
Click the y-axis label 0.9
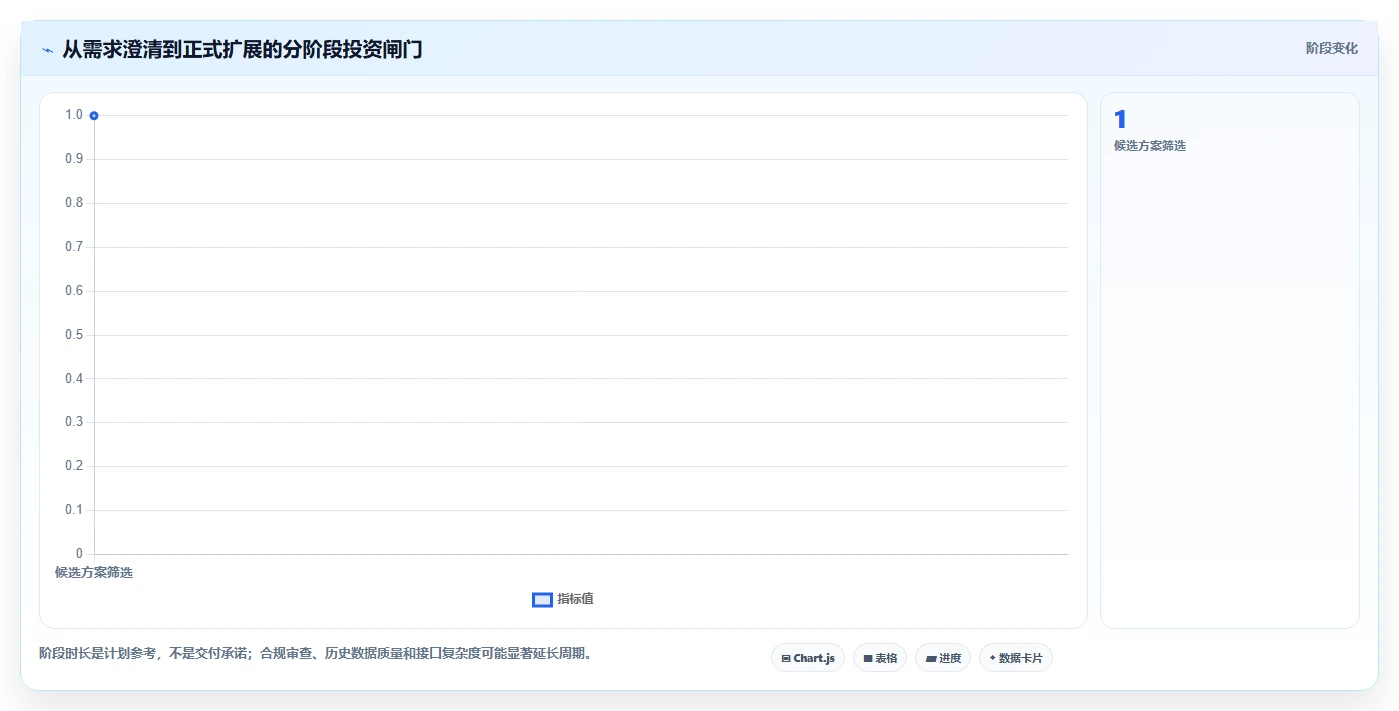click(74, 159)
